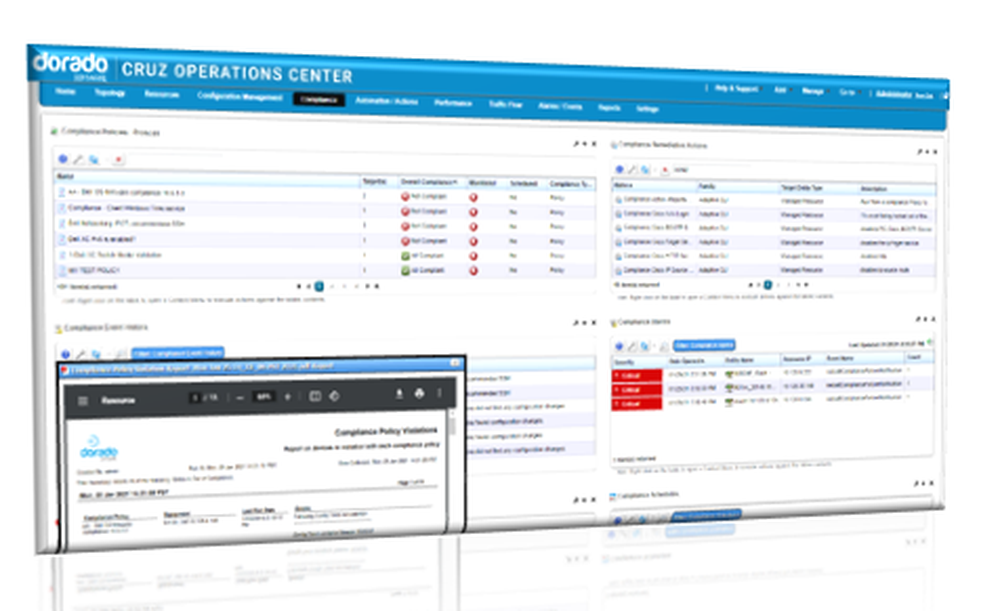Zoom out in the PDF report viewer
The width and height of the screenshot is (1000, 611).
coord(240,397)
